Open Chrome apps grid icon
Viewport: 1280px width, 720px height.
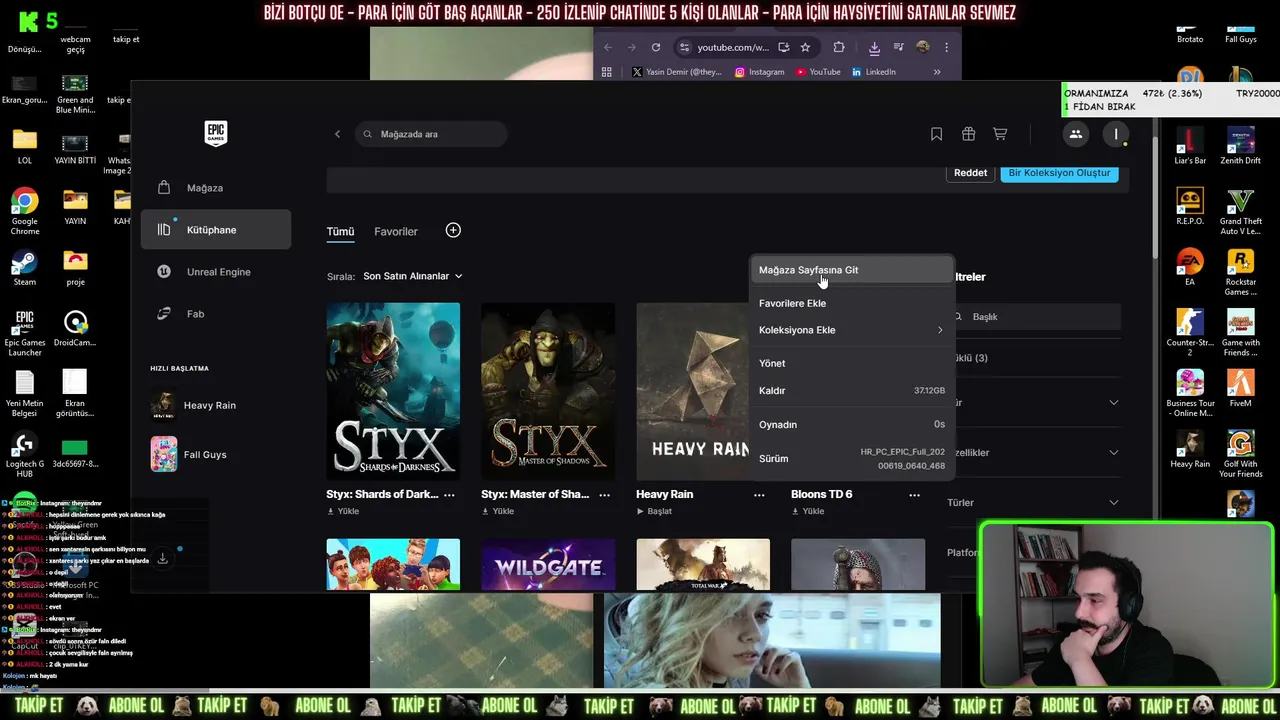point(606,72)
